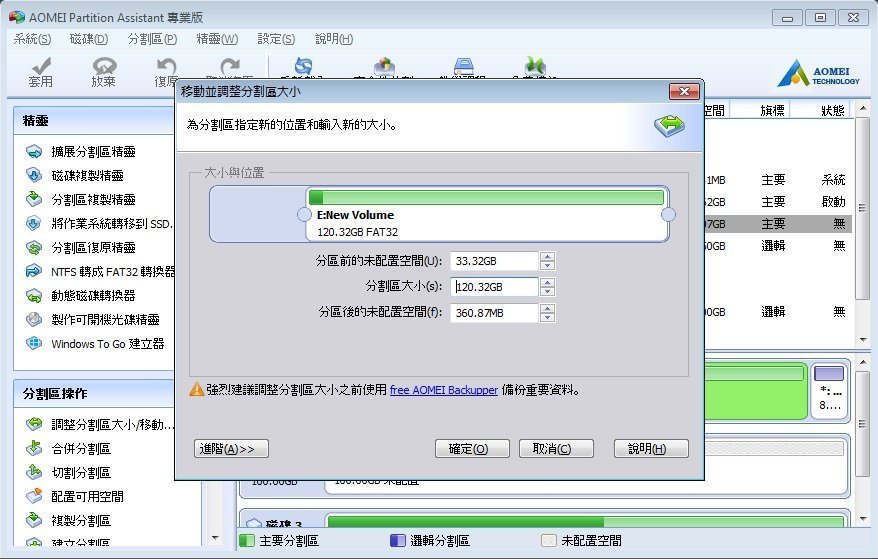Screen dimensions: 878x559
Task: Click the right partition resize handle
Action: (x=669, y=215)
